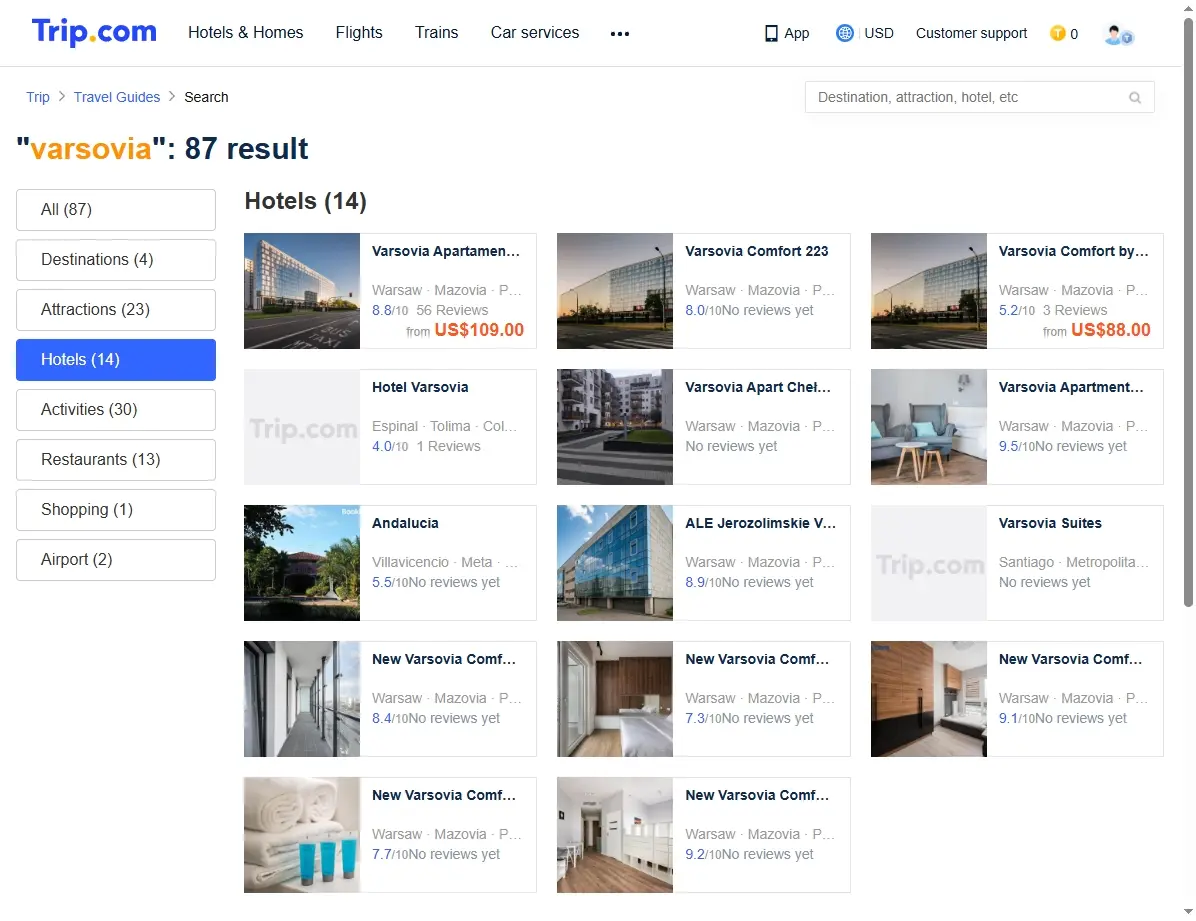
Task: Select the All (87) filter
Action: tap(116, 209)
